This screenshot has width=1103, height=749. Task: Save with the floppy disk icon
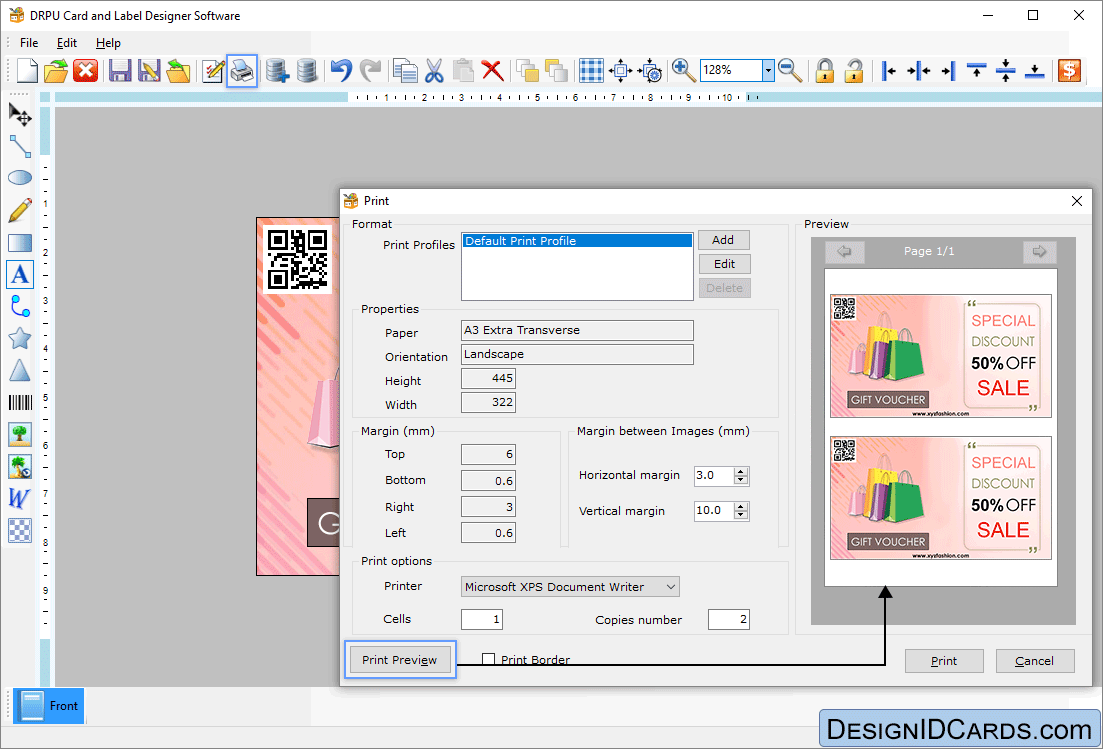click(120, 70)
